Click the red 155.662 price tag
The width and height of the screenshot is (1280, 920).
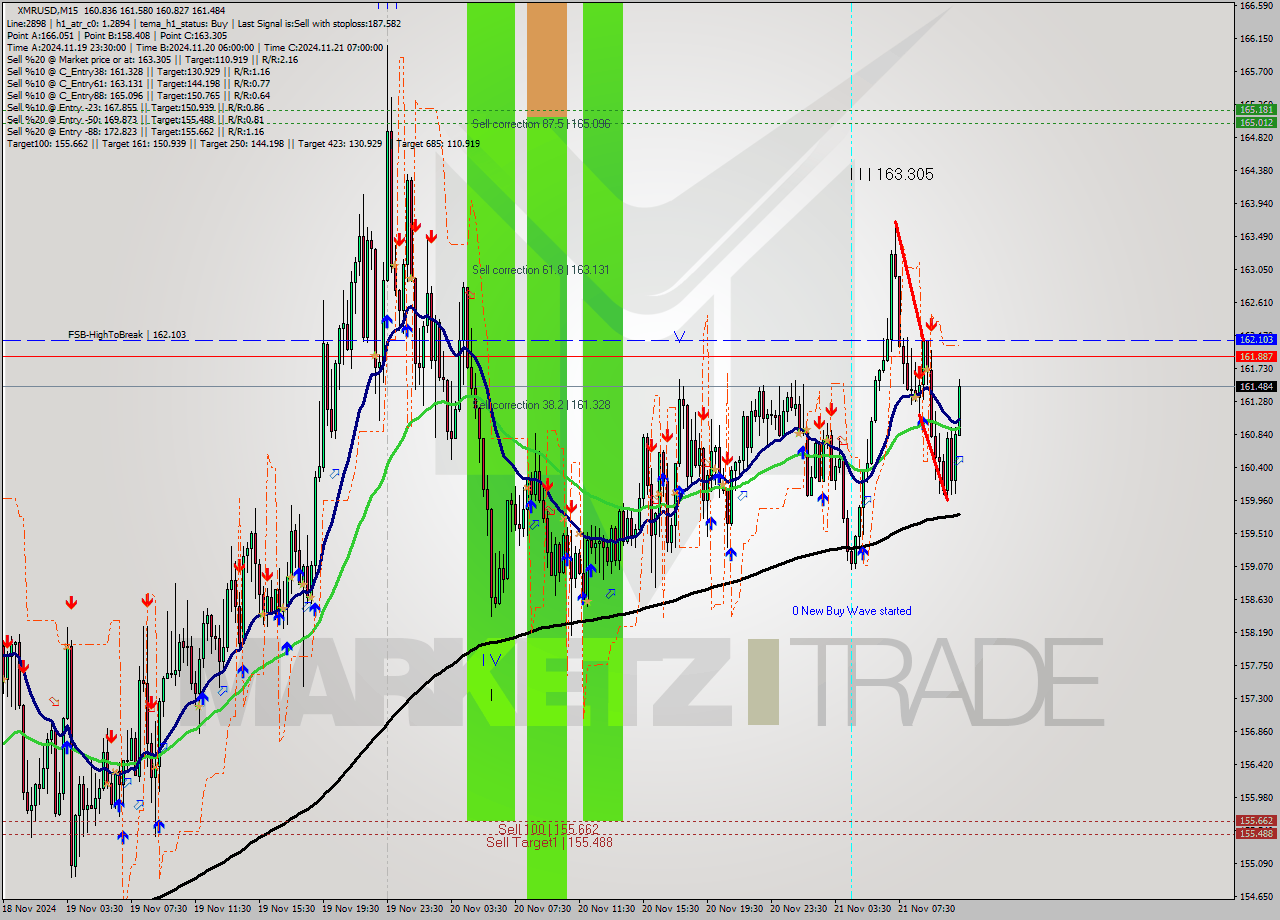pos(1256,821)
